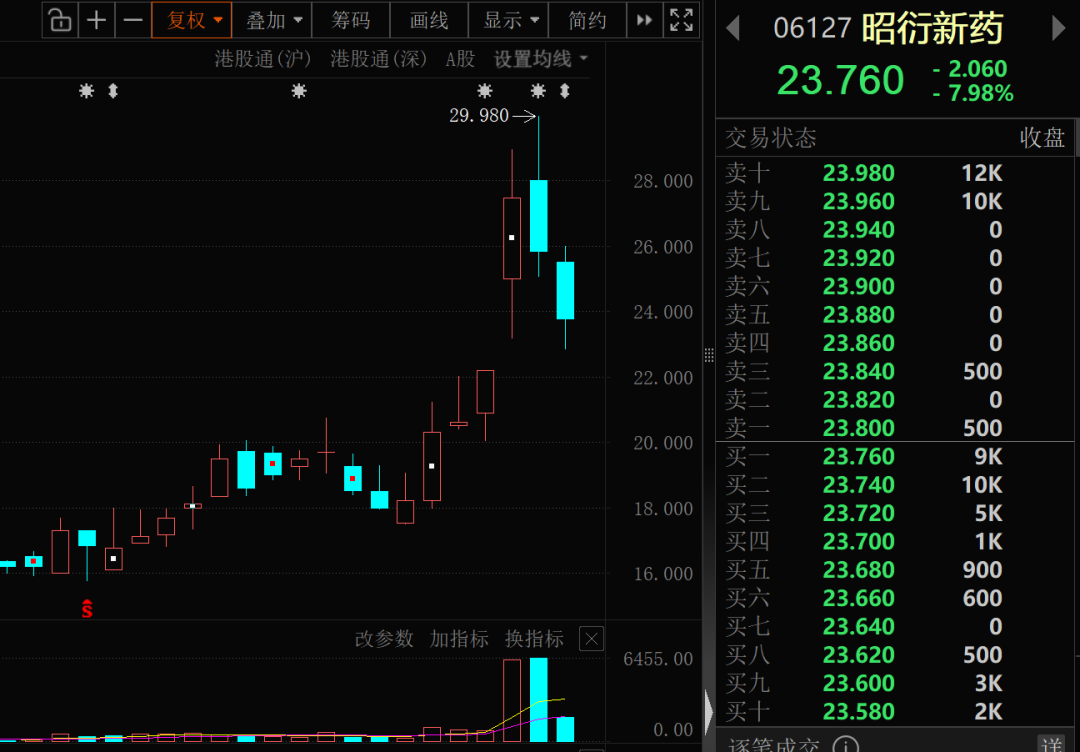Select 买十 row price 23.580

(859, 711)
